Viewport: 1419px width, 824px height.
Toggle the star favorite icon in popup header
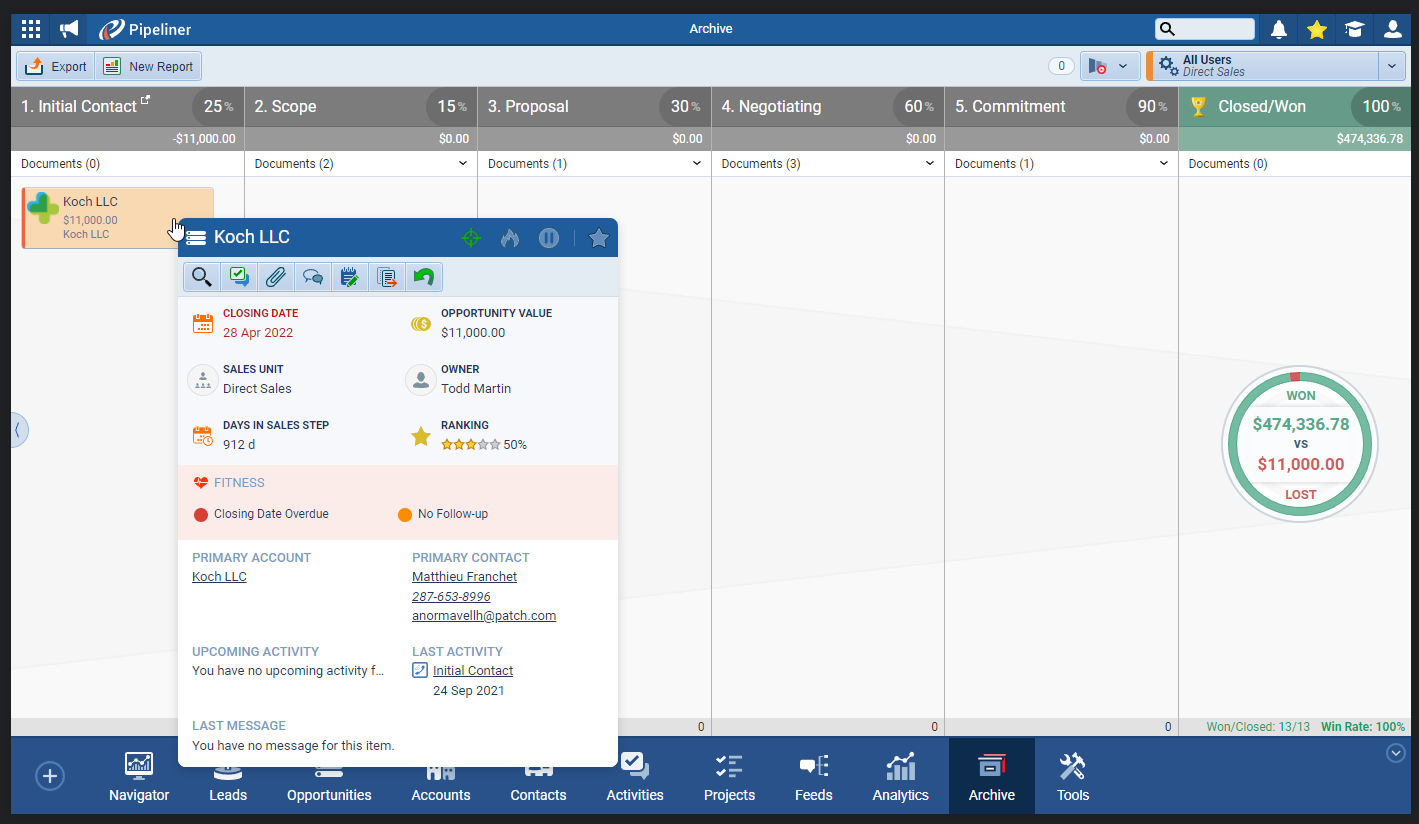(x=598, y=238)
